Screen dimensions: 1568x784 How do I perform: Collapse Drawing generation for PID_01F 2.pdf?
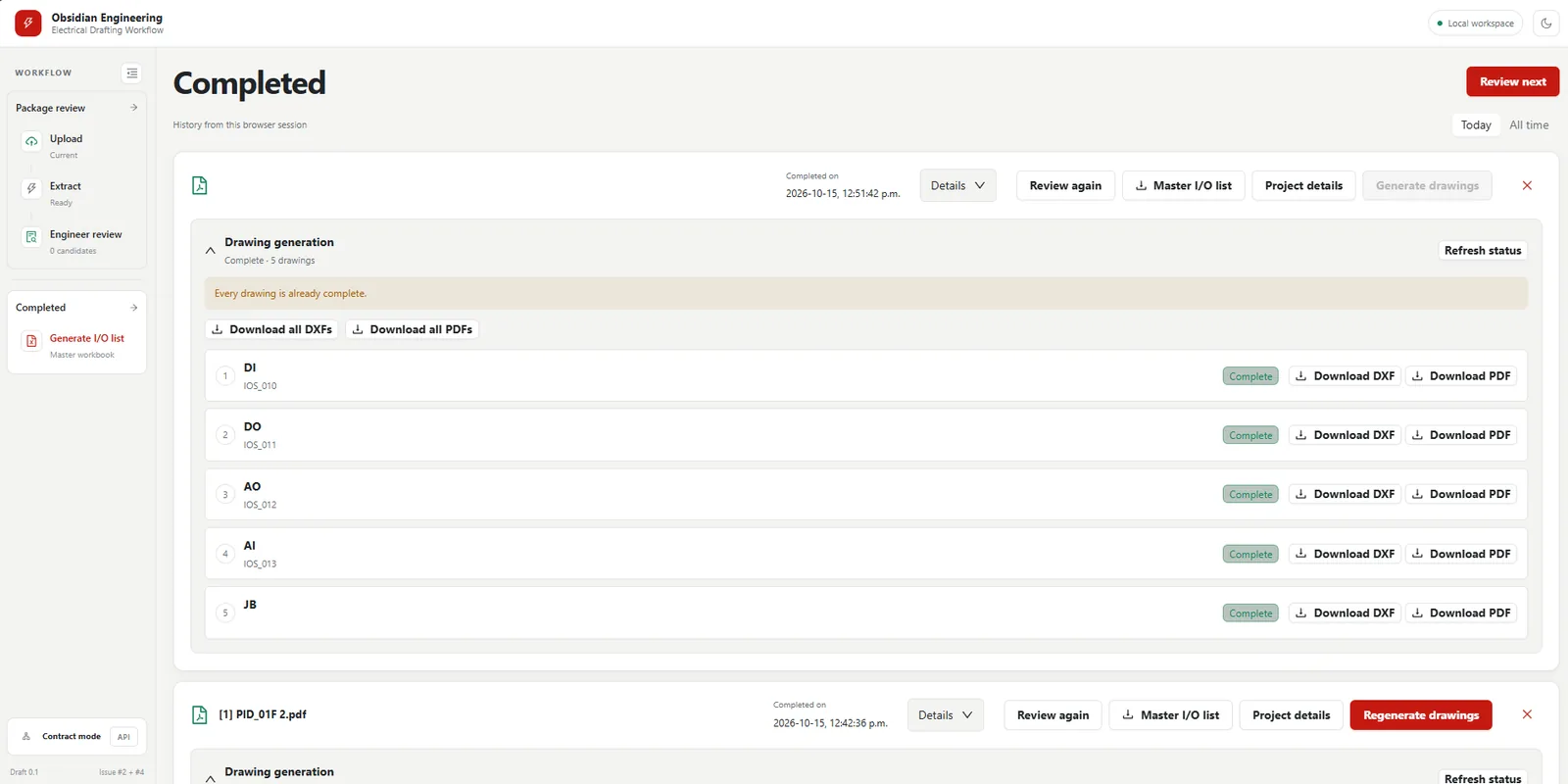(x=211, y=779)
